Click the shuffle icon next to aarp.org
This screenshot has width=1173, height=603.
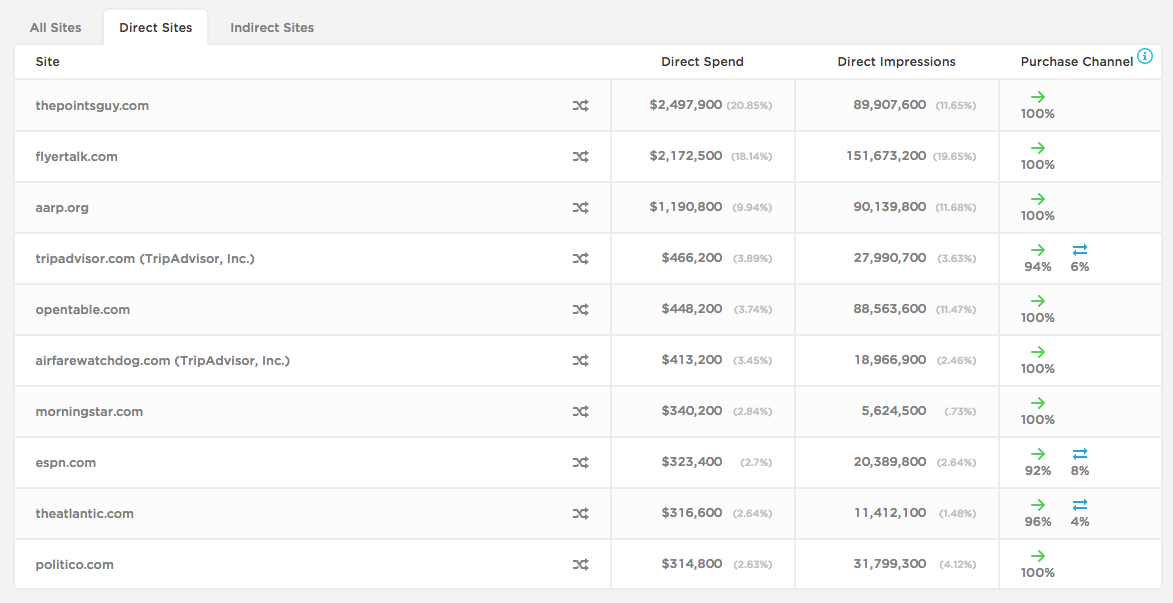pyautogui.click(x=581, y=208)
